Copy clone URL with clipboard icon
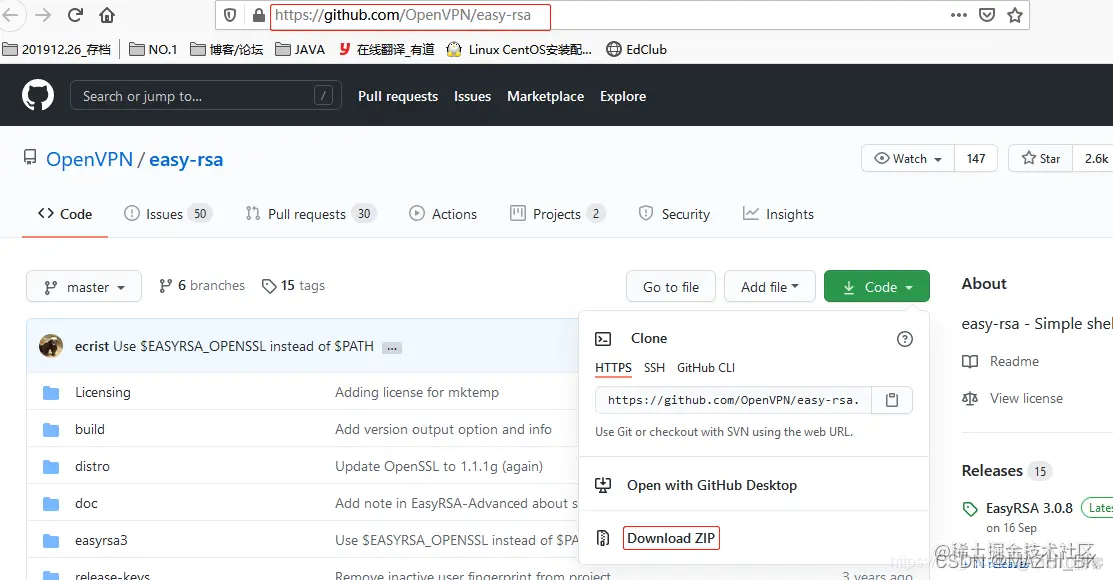This screenshot has height=580, width=1113. click(892, 400)
